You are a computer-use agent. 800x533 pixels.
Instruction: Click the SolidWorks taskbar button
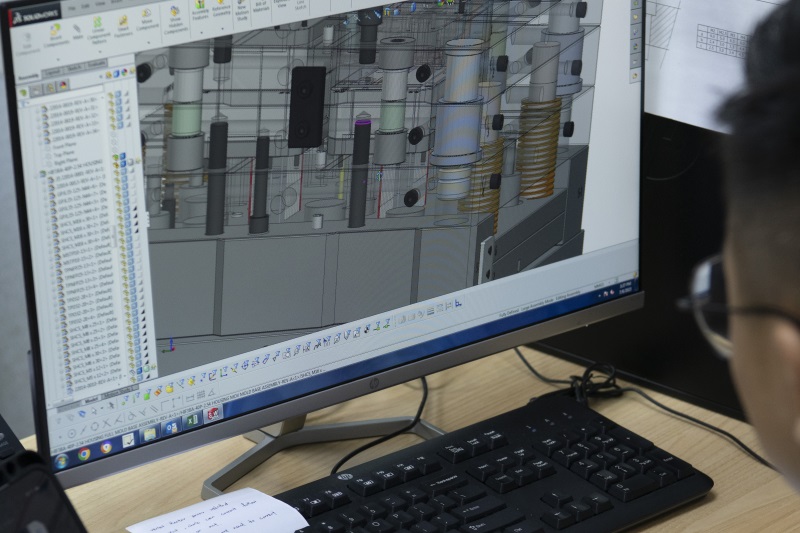pyautogui.click(x=213, y=416)
